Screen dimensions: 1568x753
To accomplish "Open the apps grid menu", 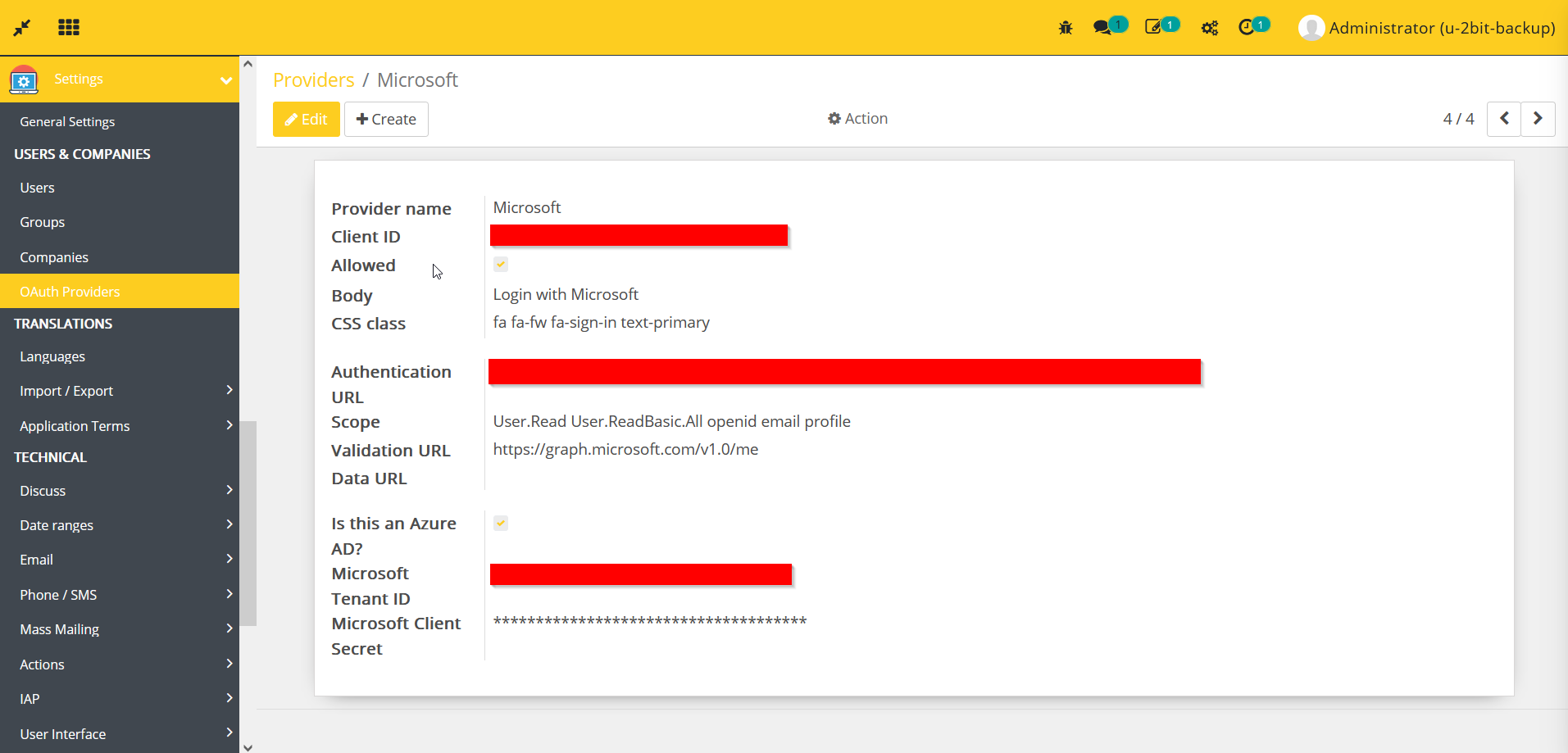I will coord(69,27).
